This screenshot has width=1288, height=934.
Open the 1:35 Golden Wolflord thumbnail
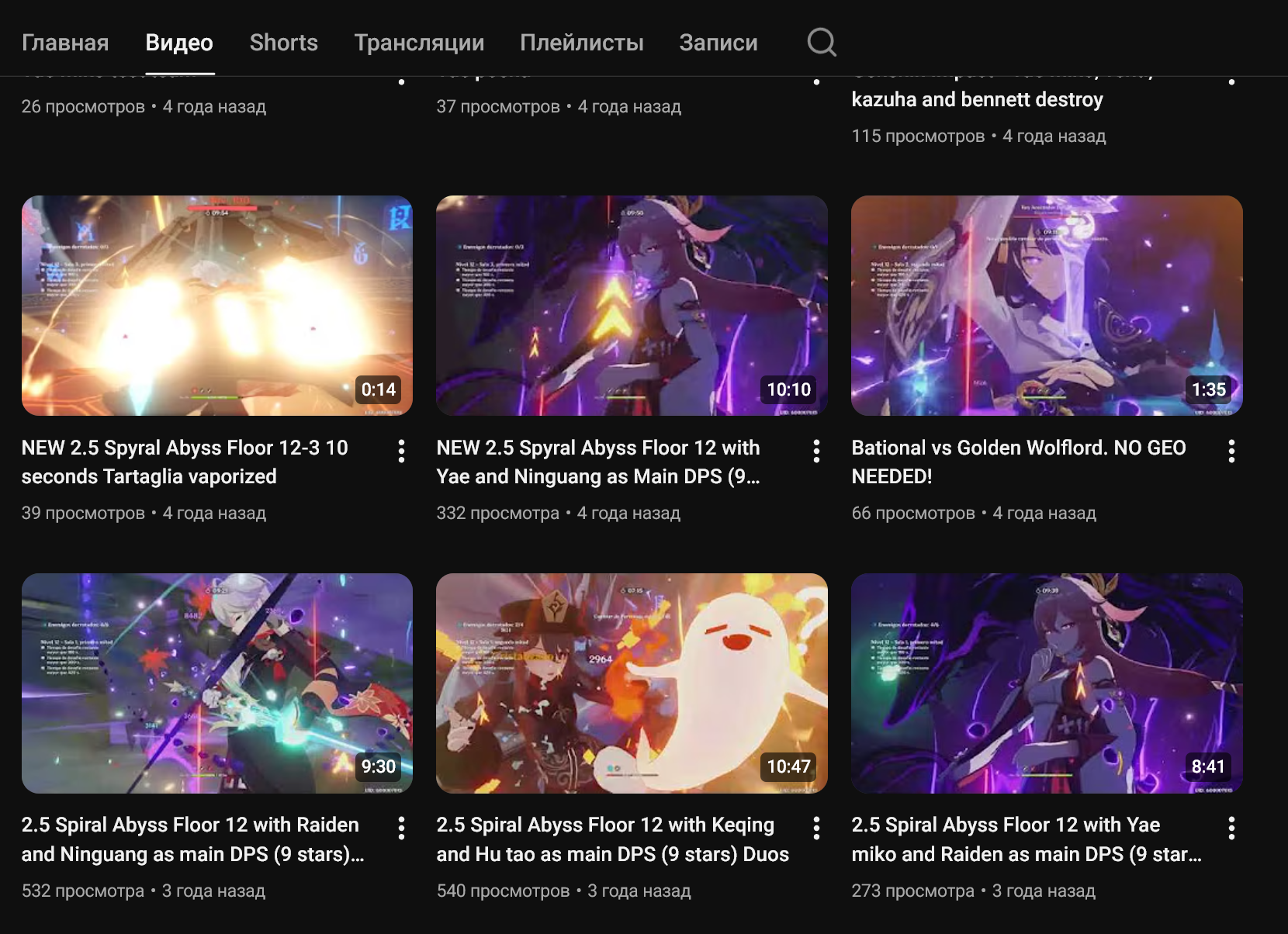1047,306
